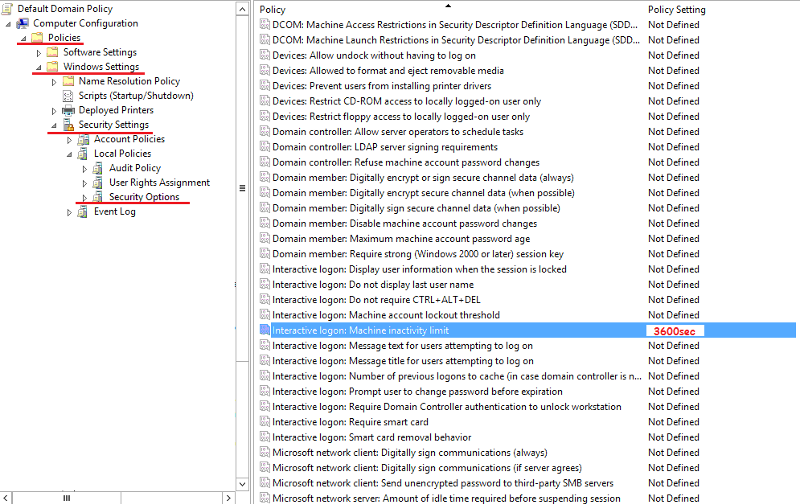Click the Computer Configuration icon
Screen dimensions: 800x504
(x=22, y=23)
